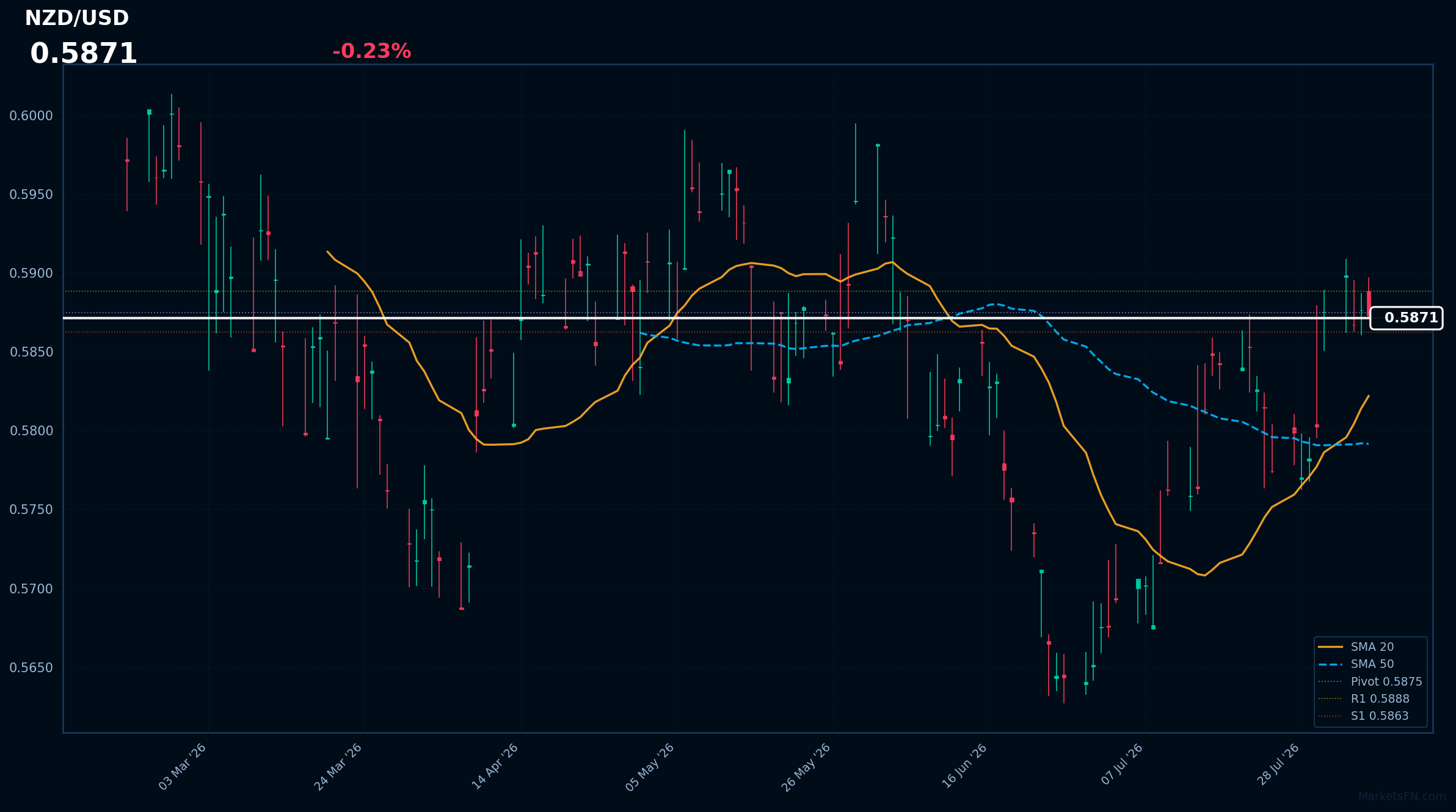Click the 0.5950 y-axis label
This screenshot has height=812, width=1456.
(x=31, y=195)
